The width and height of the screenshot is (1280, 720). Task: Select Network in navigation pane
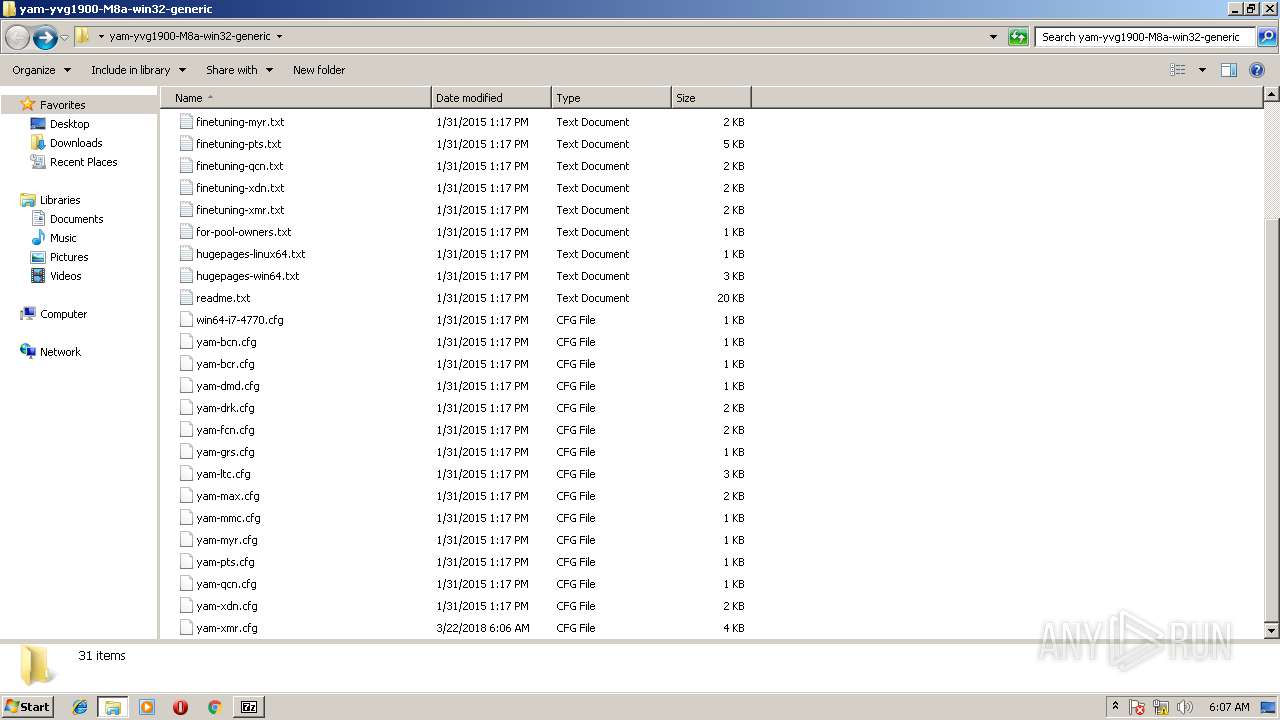pos(60,352)
